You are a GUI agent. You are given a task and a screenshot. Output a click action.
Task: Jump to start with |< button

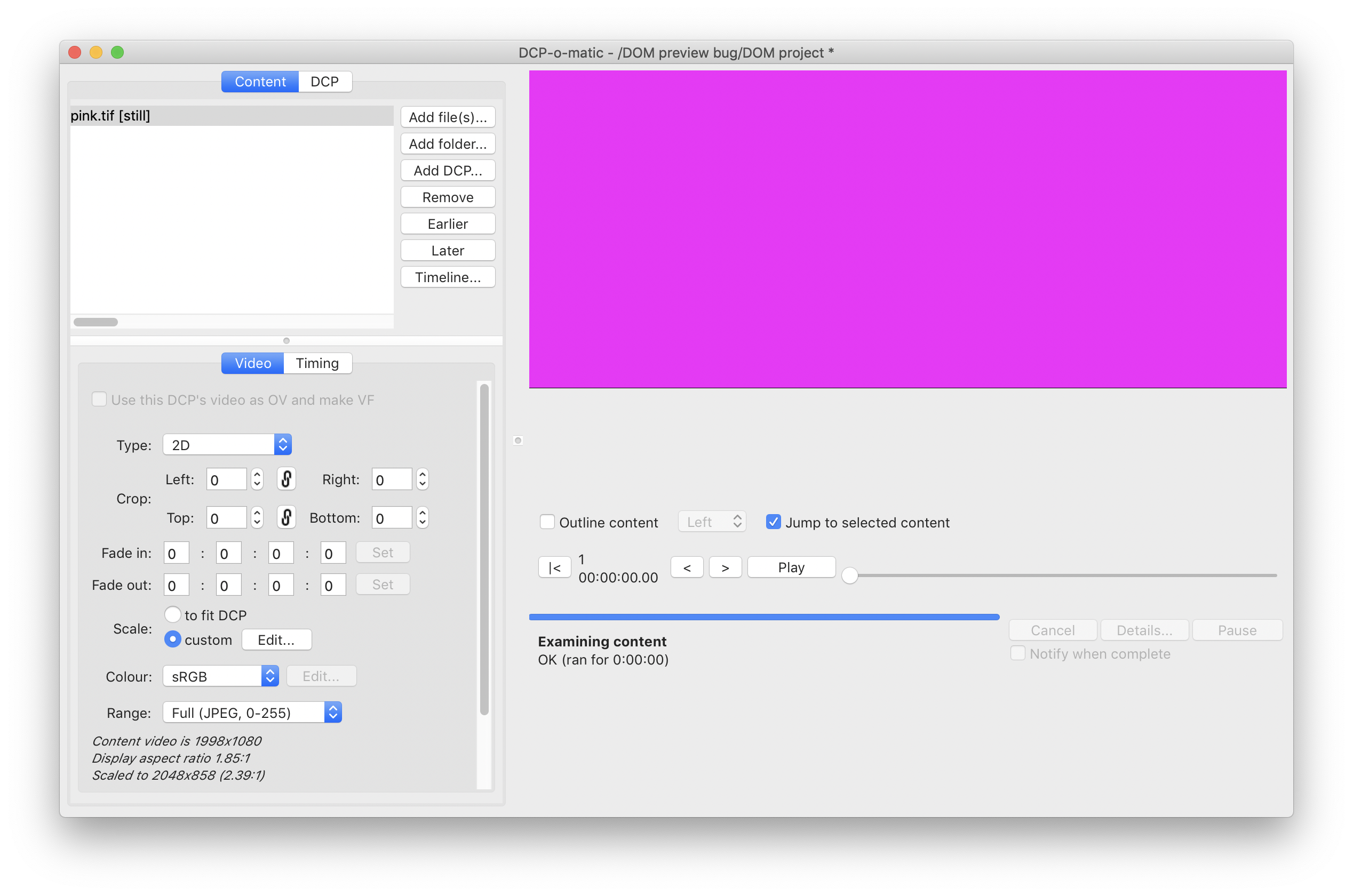[554, 567]
